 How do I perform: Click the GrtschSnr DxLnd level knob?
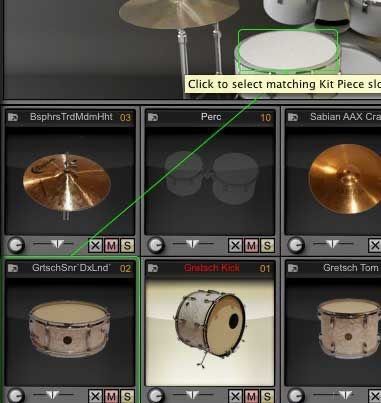point(16,396)
